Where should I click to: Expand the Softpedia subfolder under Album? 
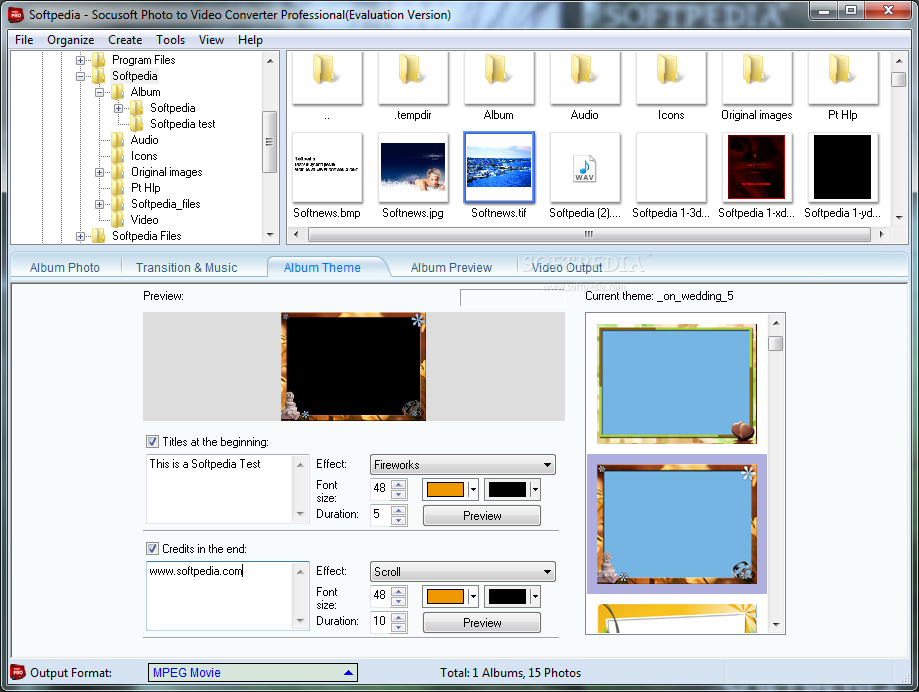coord(118,108)
